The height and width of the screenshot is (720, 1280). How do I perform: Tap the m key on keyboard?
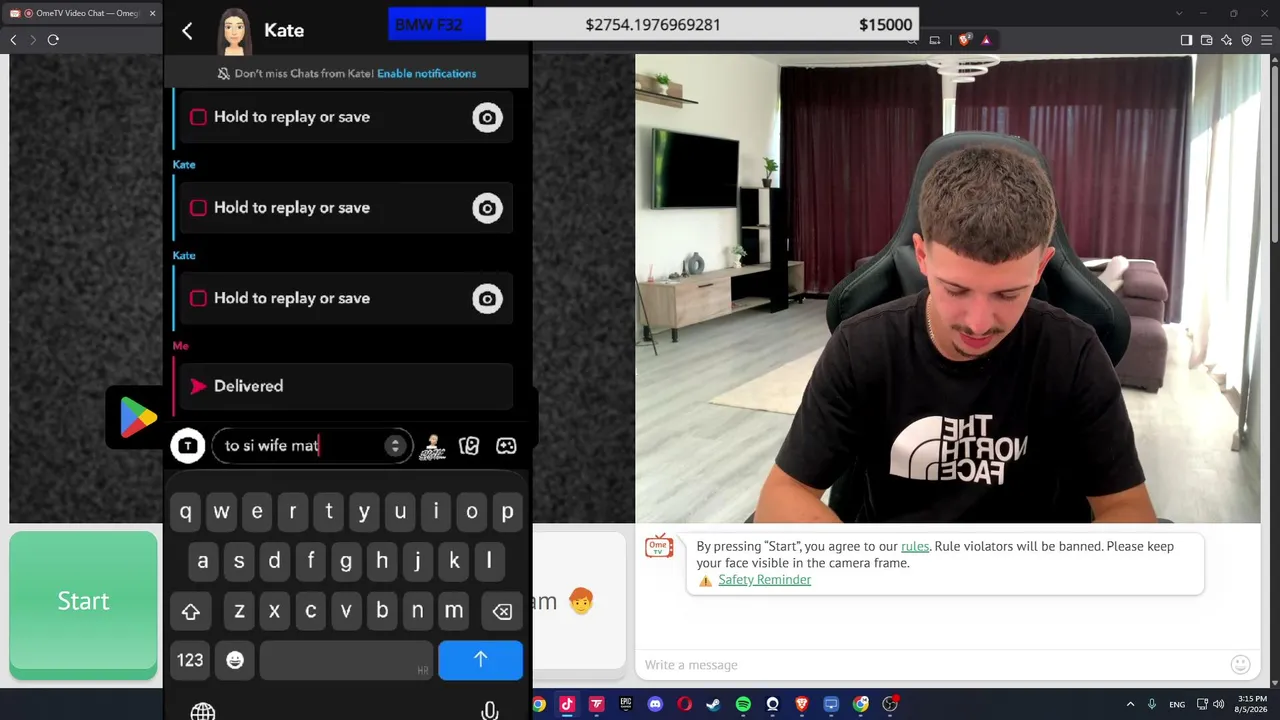pos(454,611)
